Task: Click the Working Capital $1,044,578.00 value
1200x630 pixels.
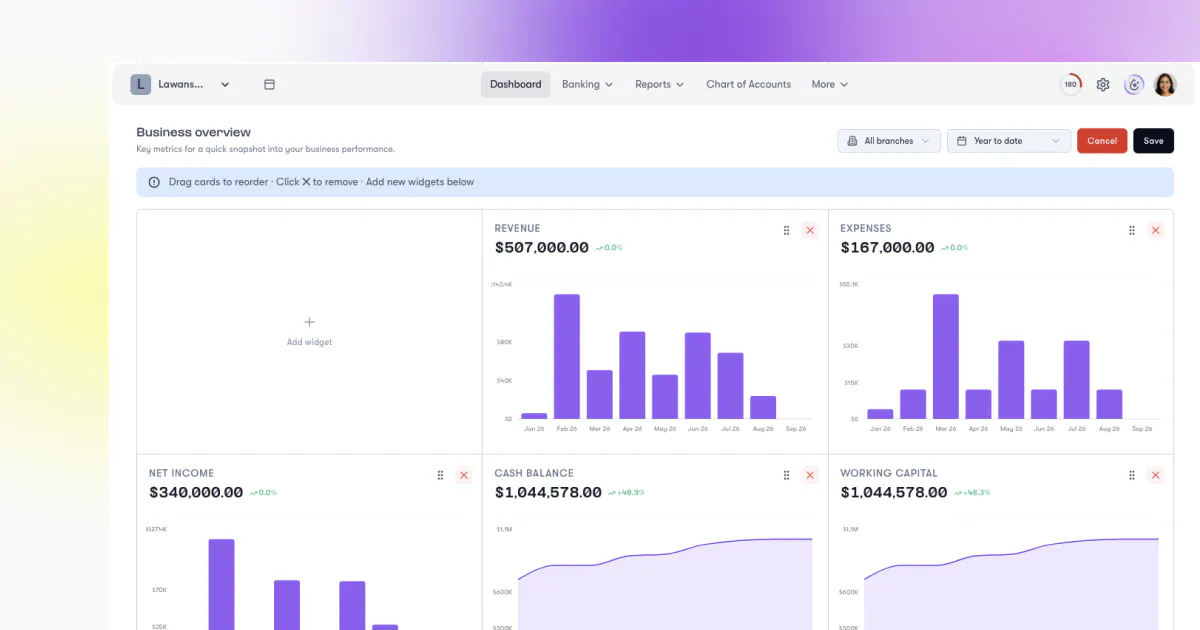Action: tap(894, 493)
